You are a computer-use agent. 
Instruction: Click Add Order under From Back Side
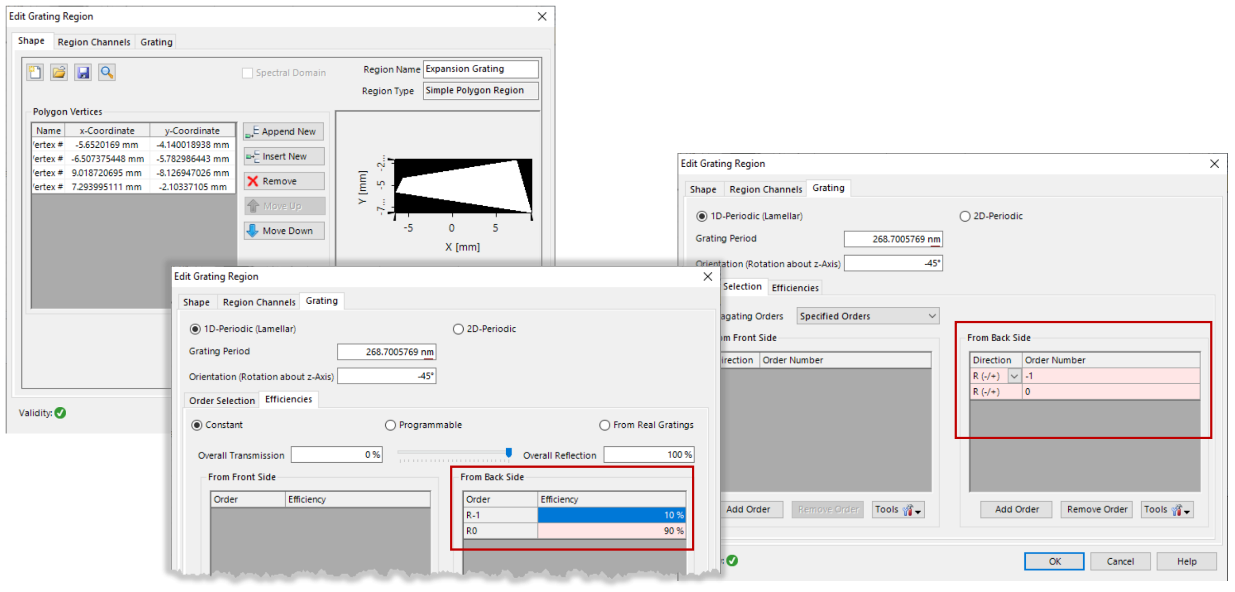[x=1017, y=510]
